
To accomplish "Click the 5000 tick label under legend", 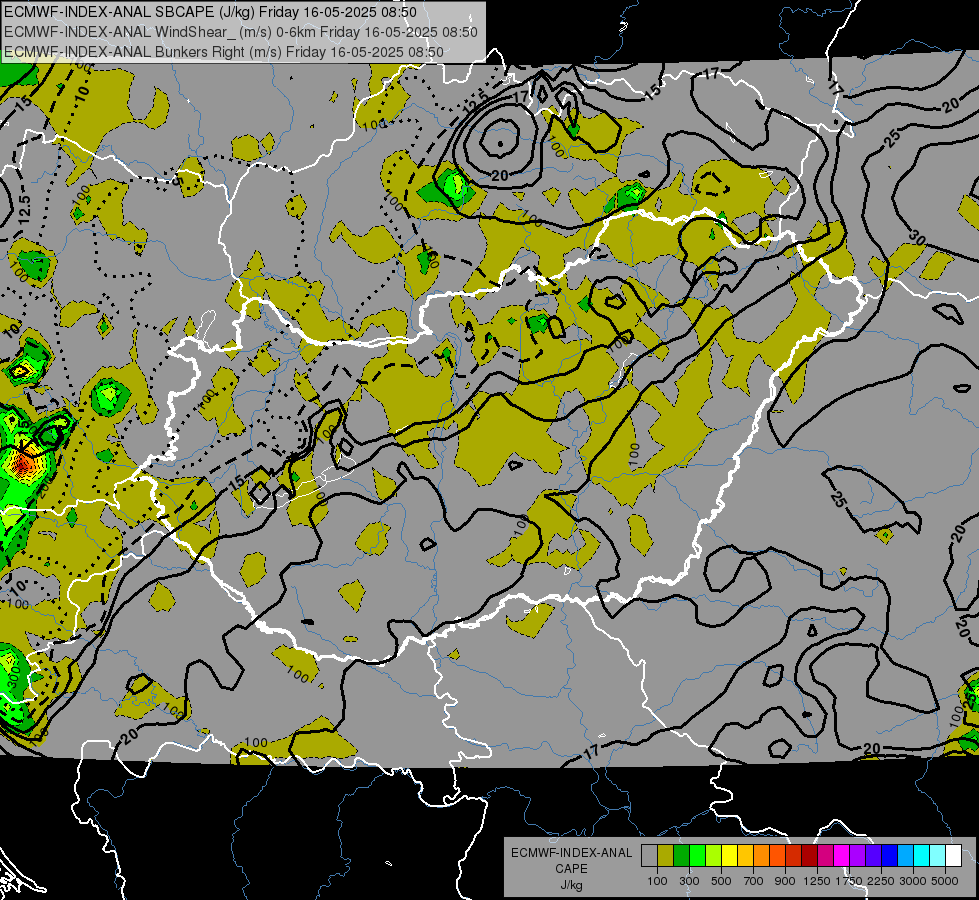I will (945, 881).
